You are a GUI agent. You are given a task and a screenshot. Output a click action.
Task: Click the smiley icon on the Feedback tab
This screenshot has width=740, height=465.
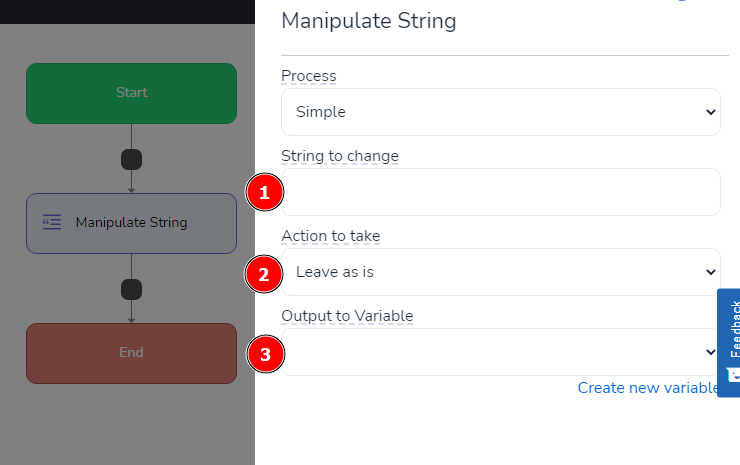(733, 375)
